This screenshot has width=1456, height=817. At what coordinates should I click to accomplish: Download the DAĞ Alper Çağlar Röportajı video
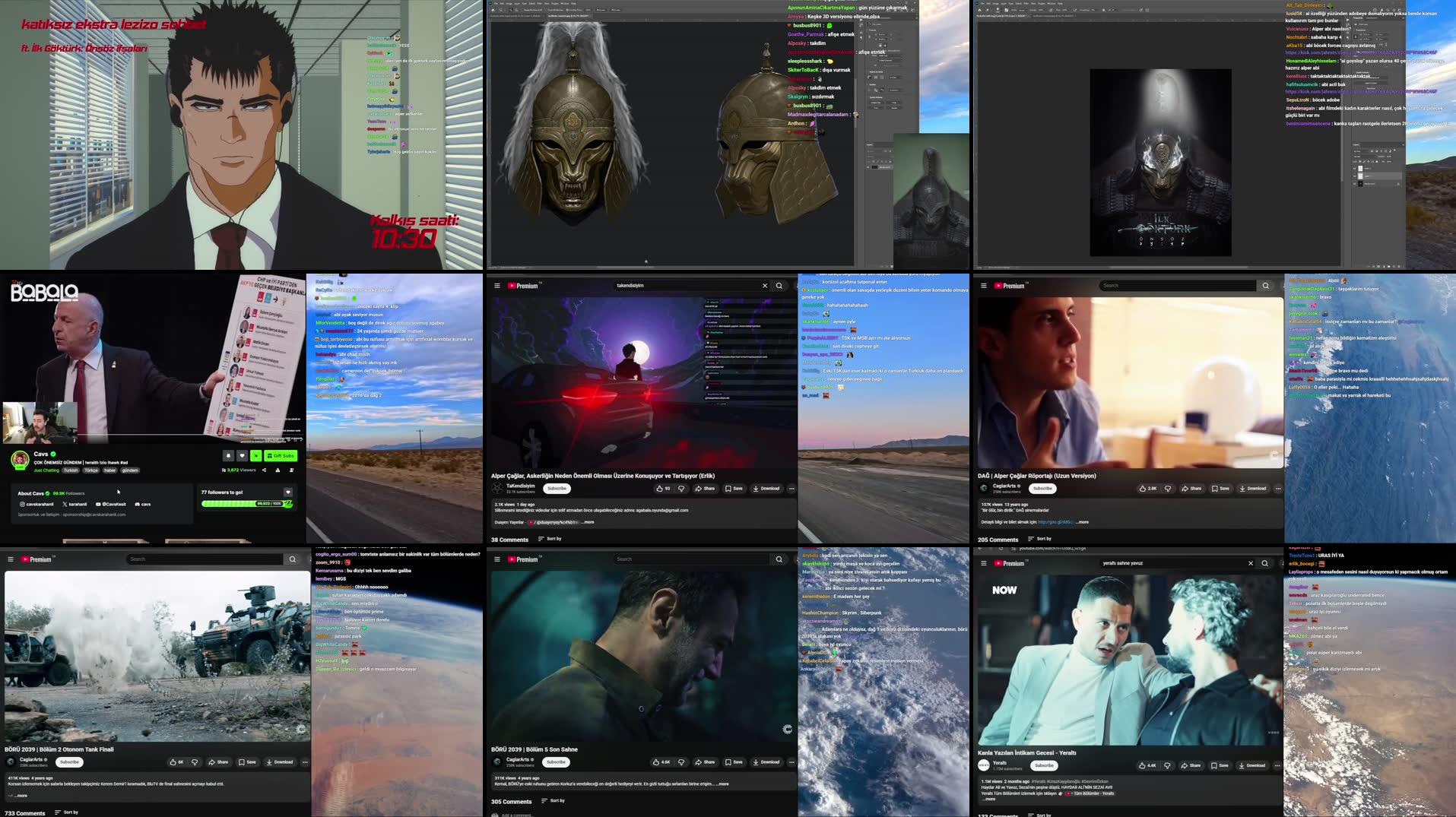pos(1253,489)
